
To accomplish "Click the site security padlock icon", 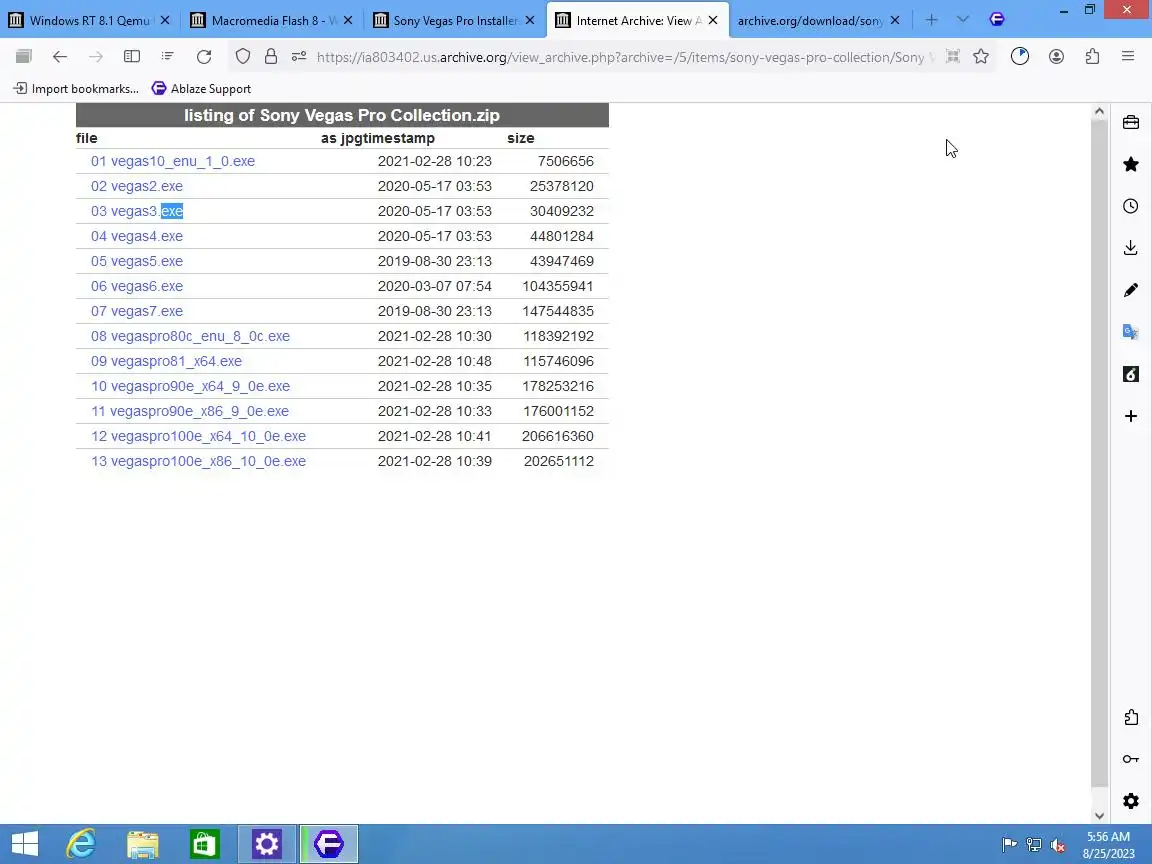I will 270,57.
